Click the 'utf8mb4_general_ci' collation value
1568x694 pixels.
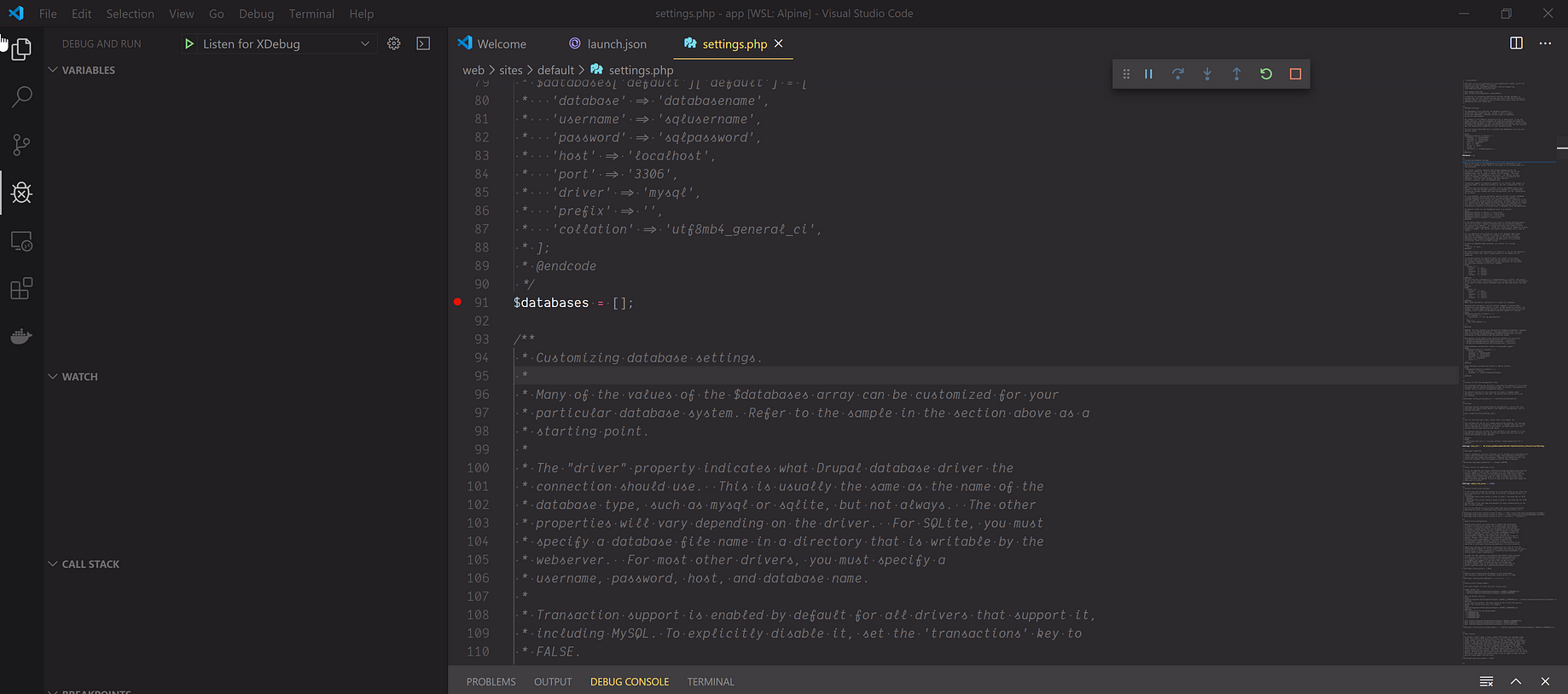pos(740,229)
